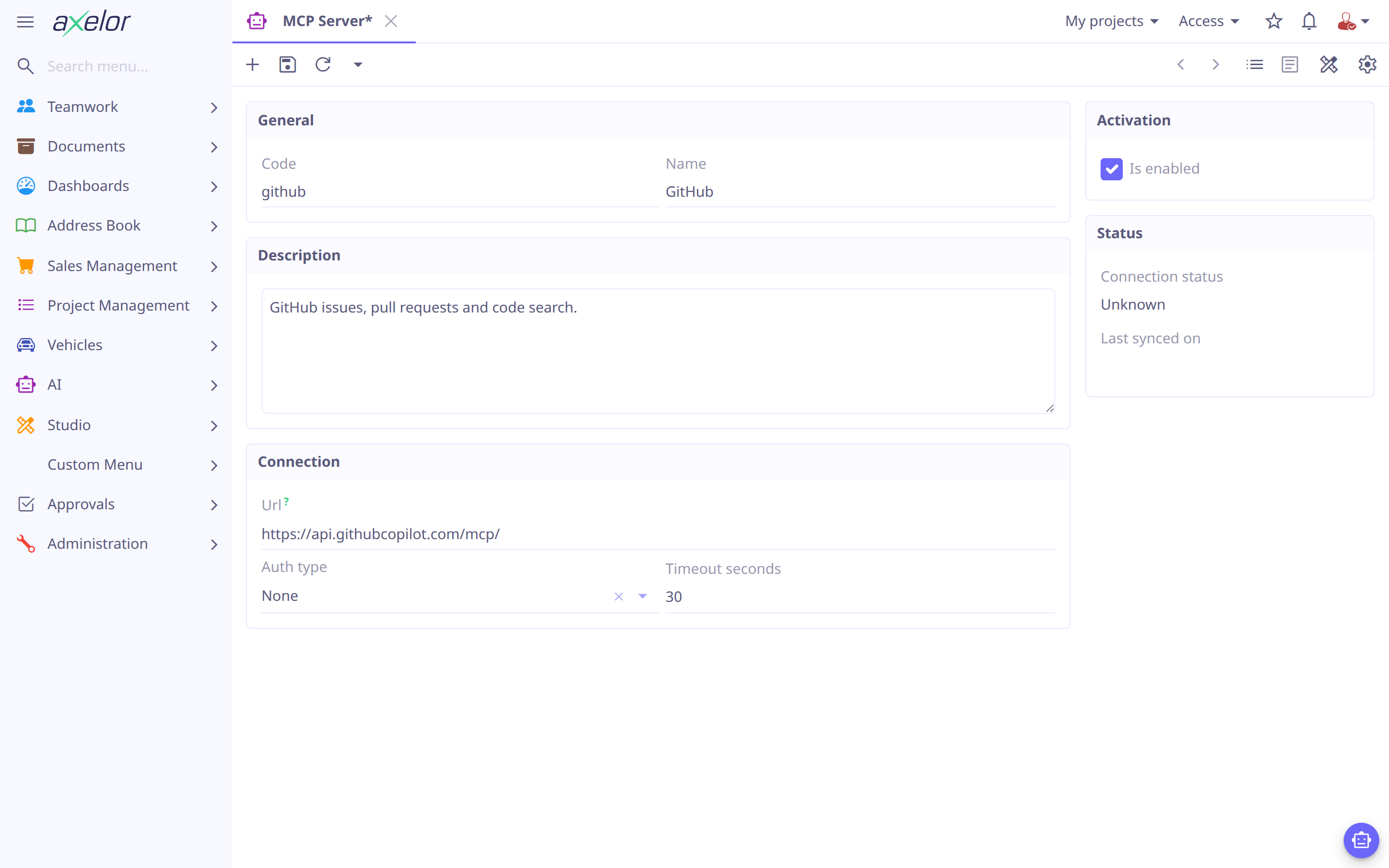Open the Access dropdown

click(1209, 21)
